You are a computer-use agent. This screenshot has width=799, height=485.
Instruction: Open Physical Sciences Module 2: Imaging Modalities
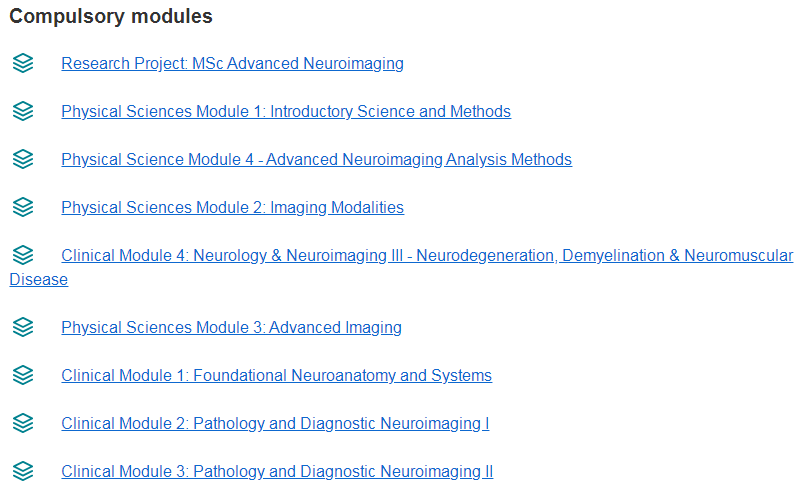coord(232,207)
